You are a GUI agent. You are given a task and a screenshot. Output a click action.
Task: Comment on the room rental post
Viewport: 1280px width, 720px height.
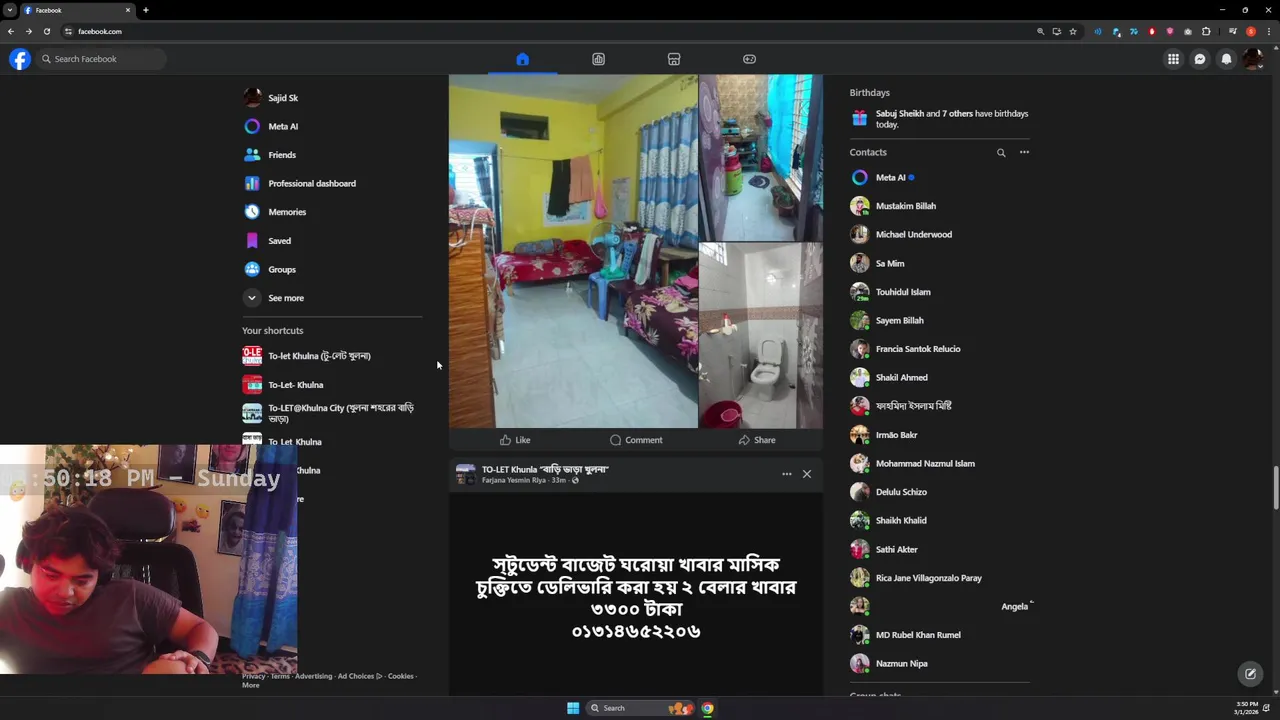(636, 440)
